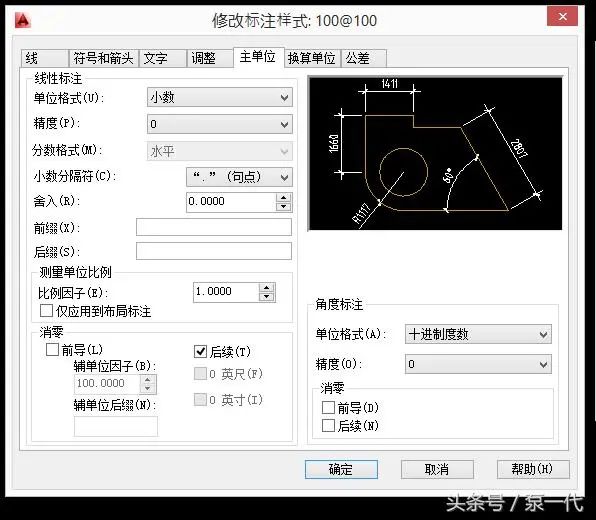Switch to the 线 tab
This screenshot has height=520, width=596.
point(44,58)
